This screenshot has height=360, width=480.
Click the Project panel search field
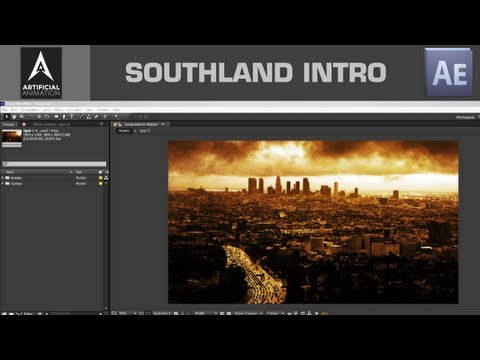tap(54, 164)
